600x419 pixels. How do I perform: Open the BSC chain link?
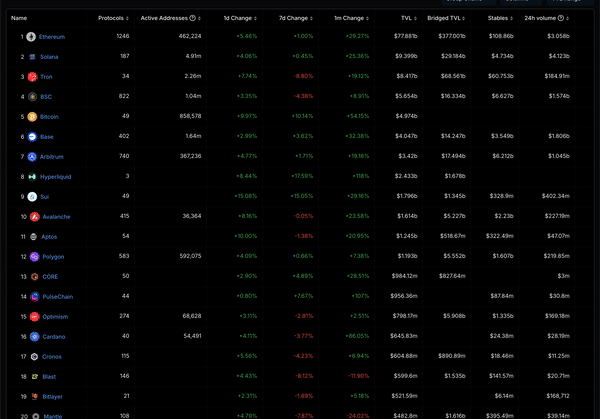[46, 97]
